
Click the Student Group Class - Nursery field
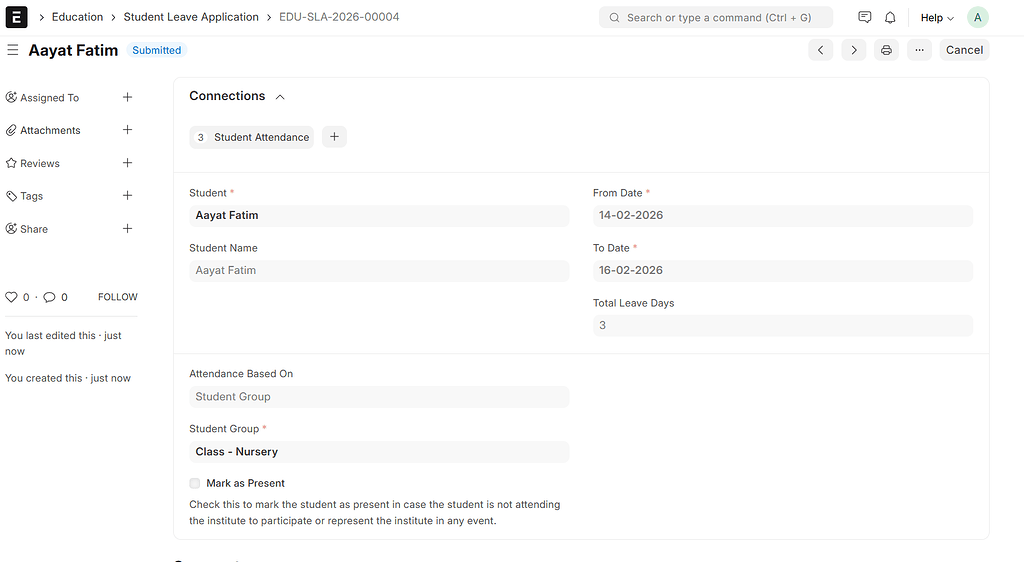pyautogui.click(x=379, y=452)
